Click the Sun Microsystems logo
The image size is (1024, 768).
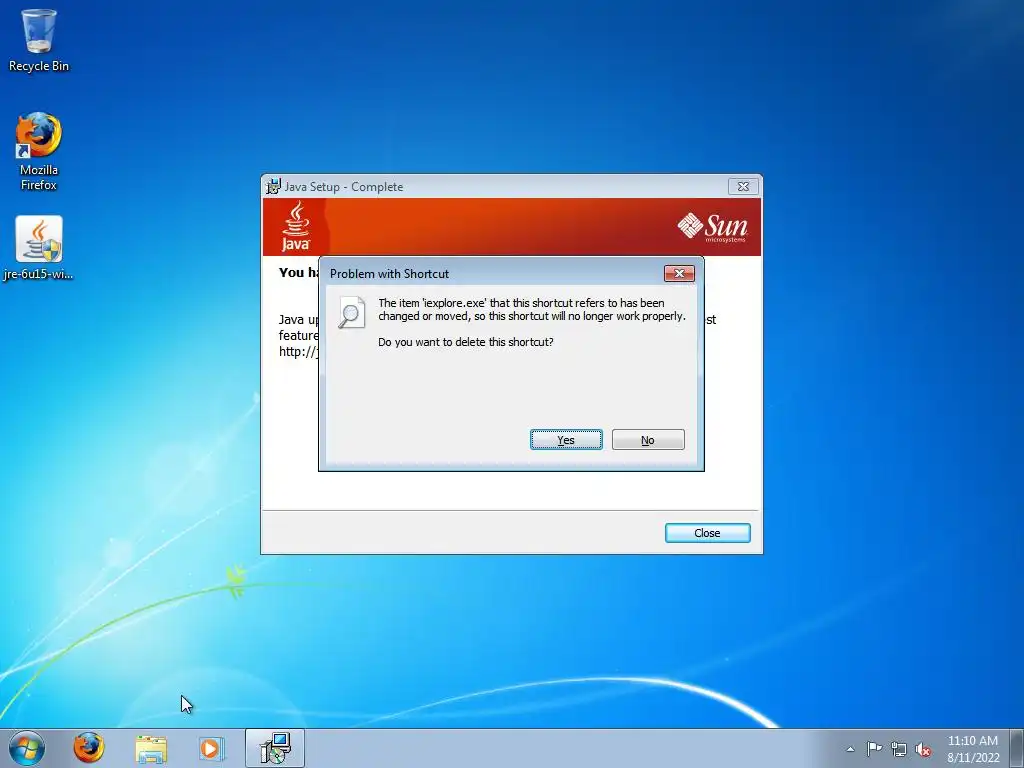pyautogui.click(x=712, y=227)
